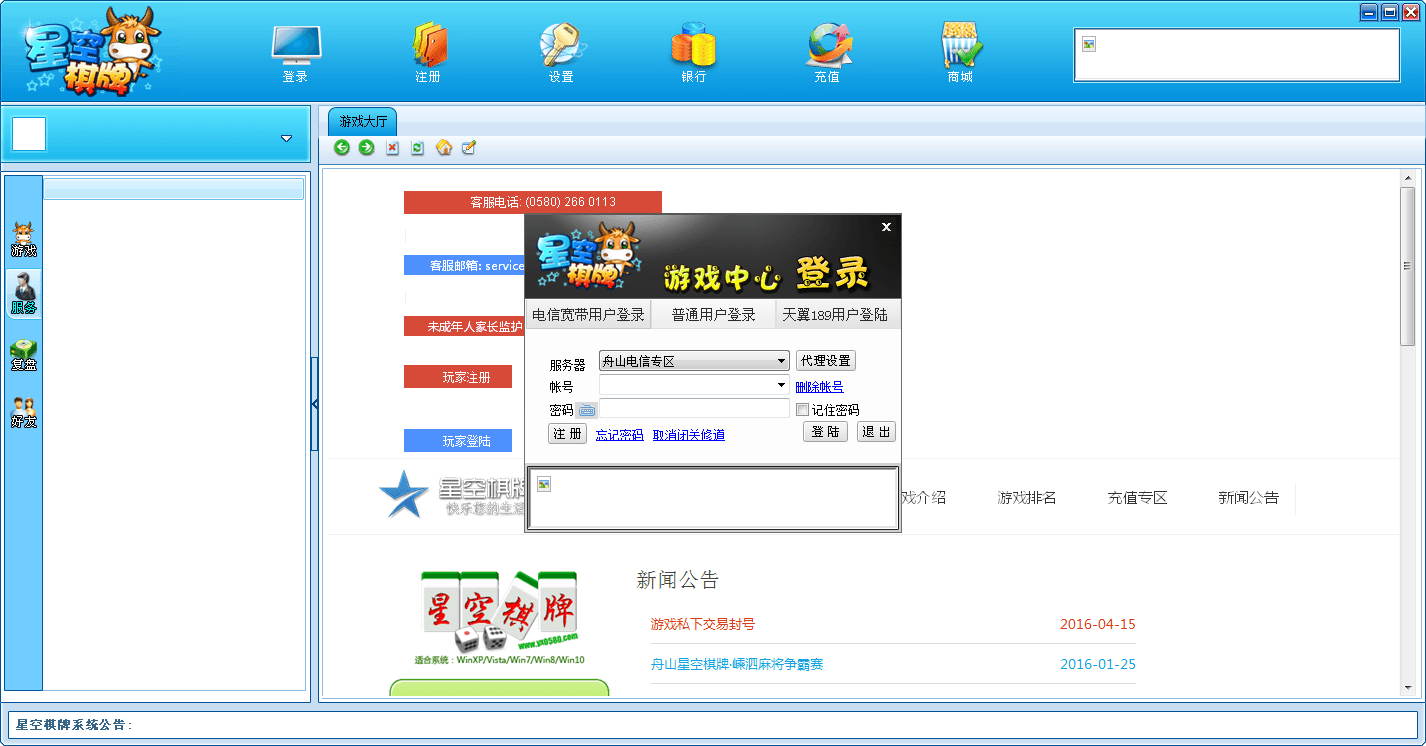Screen dimensions: 1426x746
Task: Click the 密码 password input field
Action: [x=694, y=409]
